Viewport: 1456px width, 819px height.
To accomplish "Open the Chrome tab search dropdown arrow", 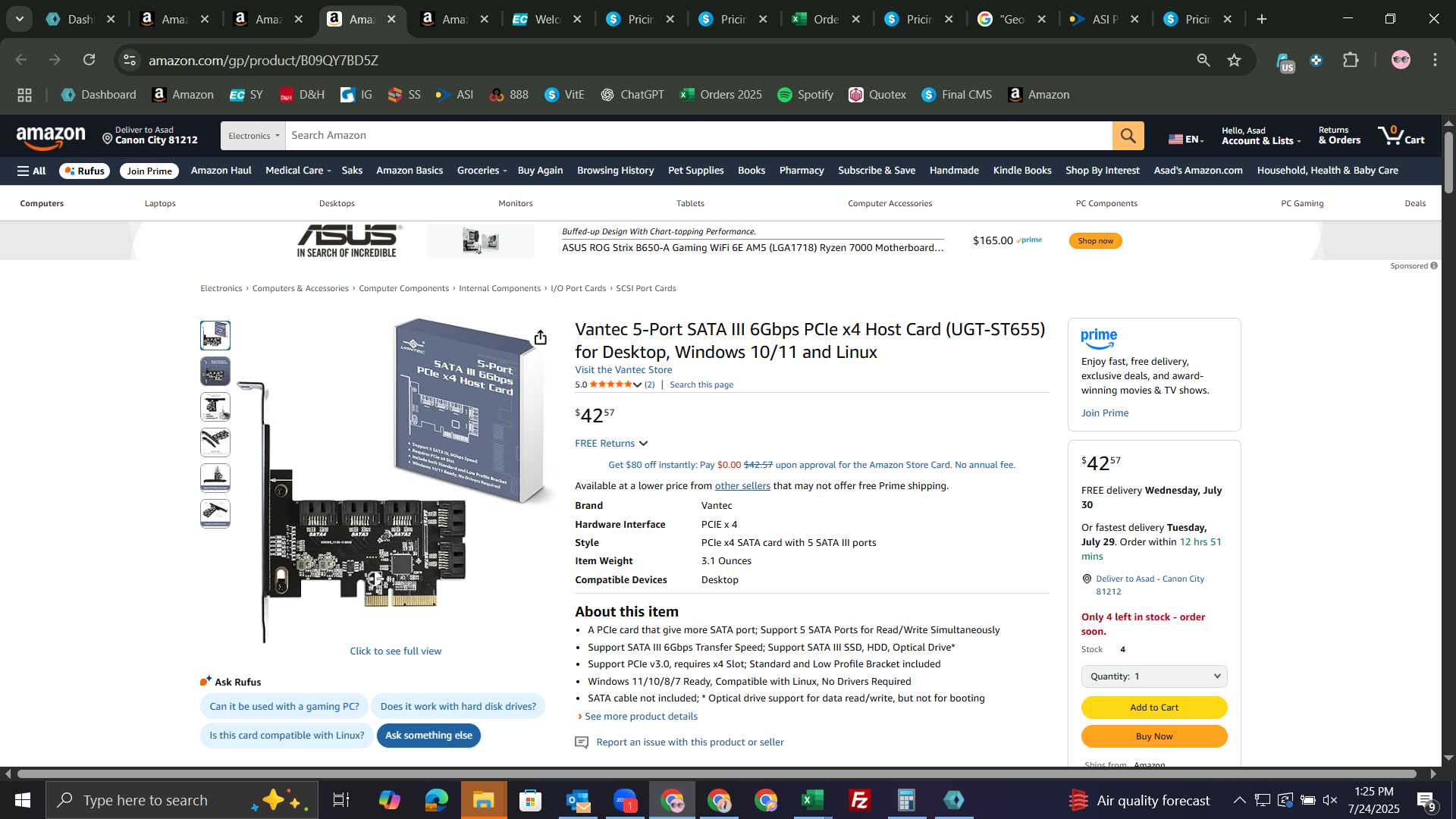I will click(19, 19).
